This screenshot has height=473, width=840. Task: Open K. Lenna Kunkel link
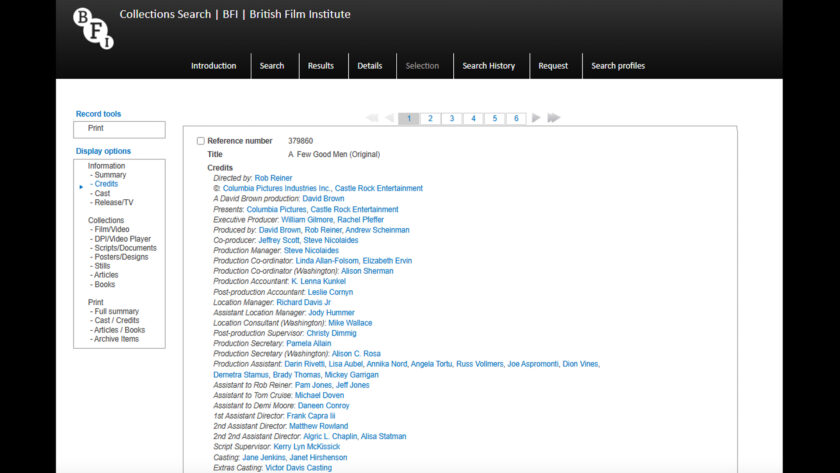318,281
